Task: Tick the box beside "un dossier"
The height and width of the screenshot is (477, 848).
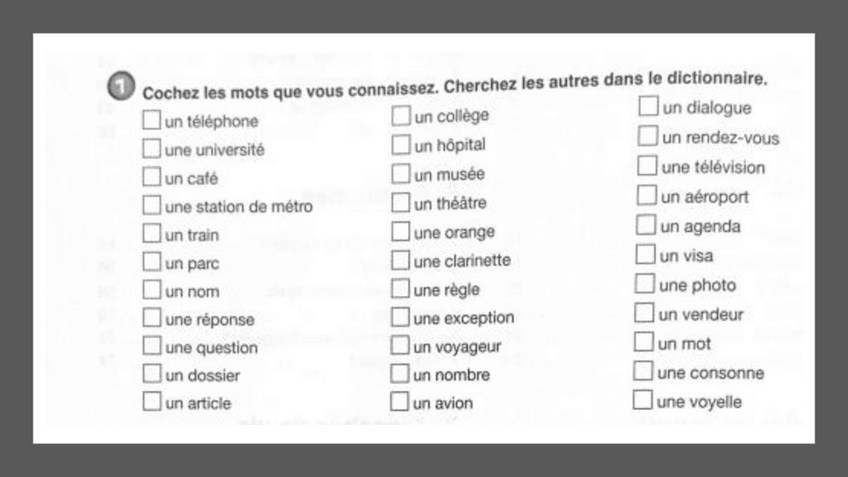Action: (x=151, y=375)
